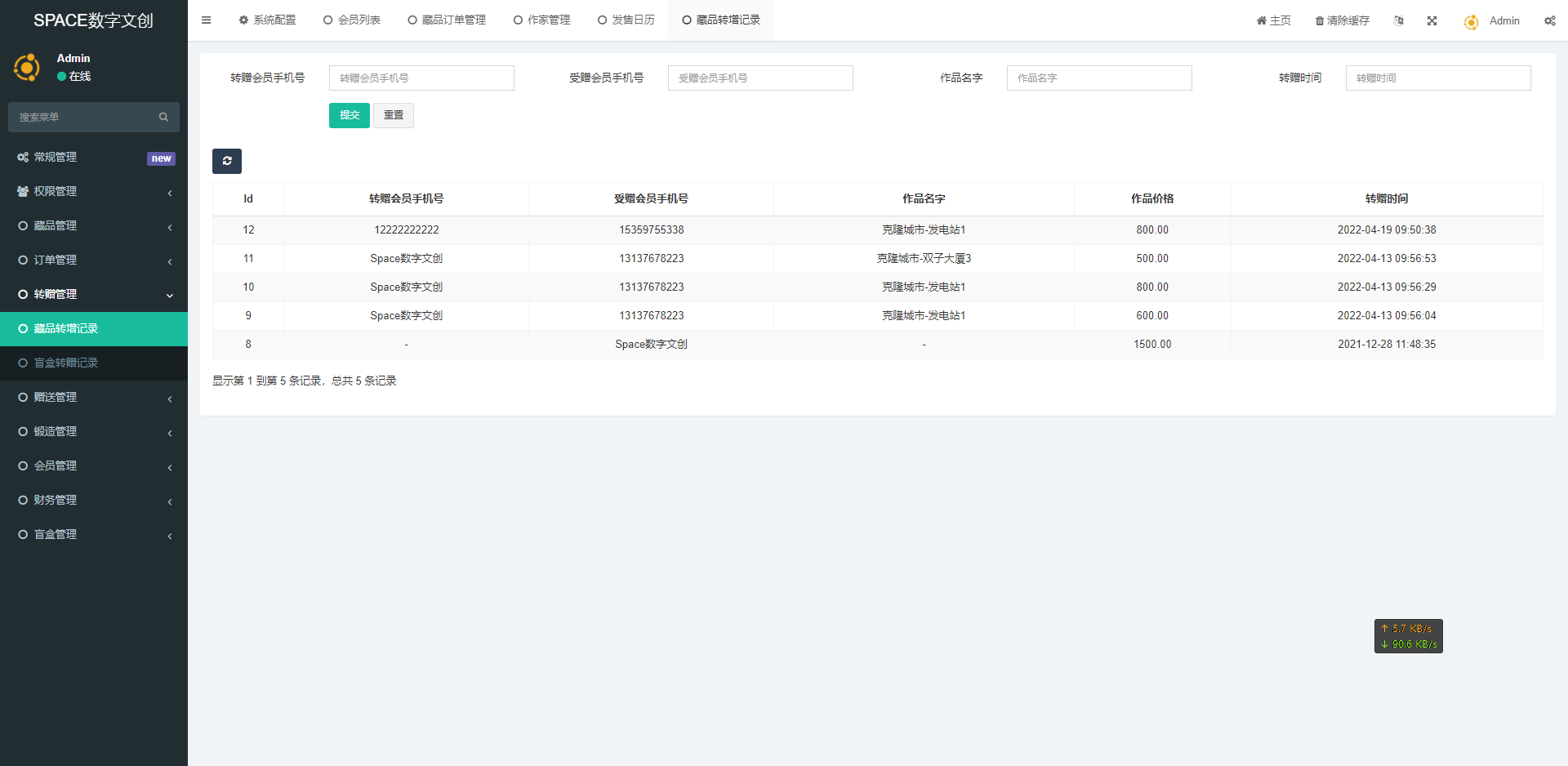Screen dimensions: 1568x766
Task: Go to 主页 via the home icon
Action: coord(1262,20)
